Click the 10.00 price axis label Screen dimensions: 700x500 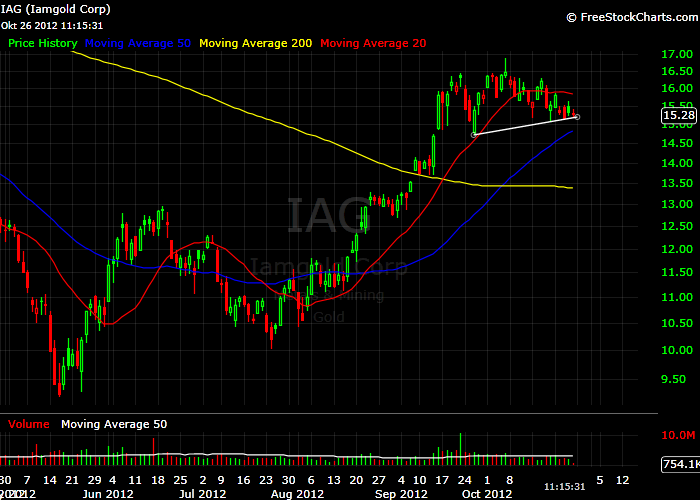point(677,350)
